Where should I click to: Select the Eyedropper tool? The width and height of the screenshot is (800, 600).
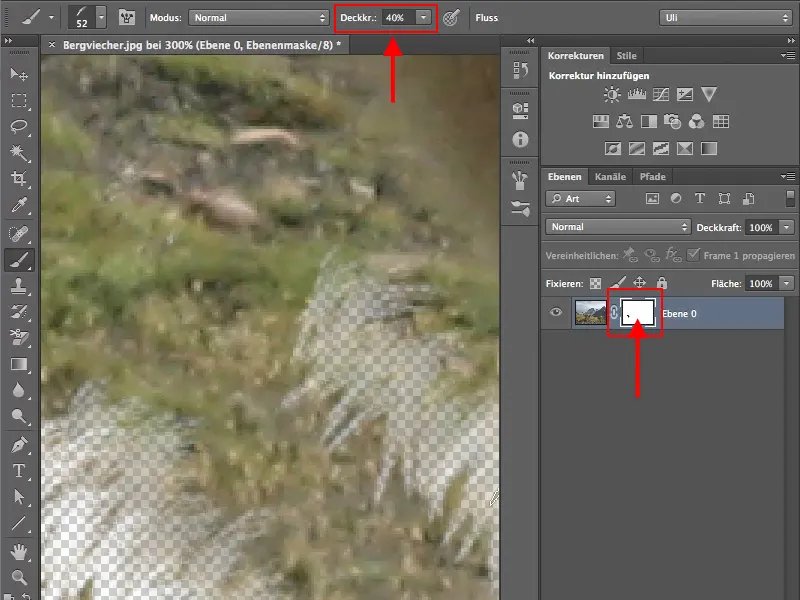[x=19, y=205]
